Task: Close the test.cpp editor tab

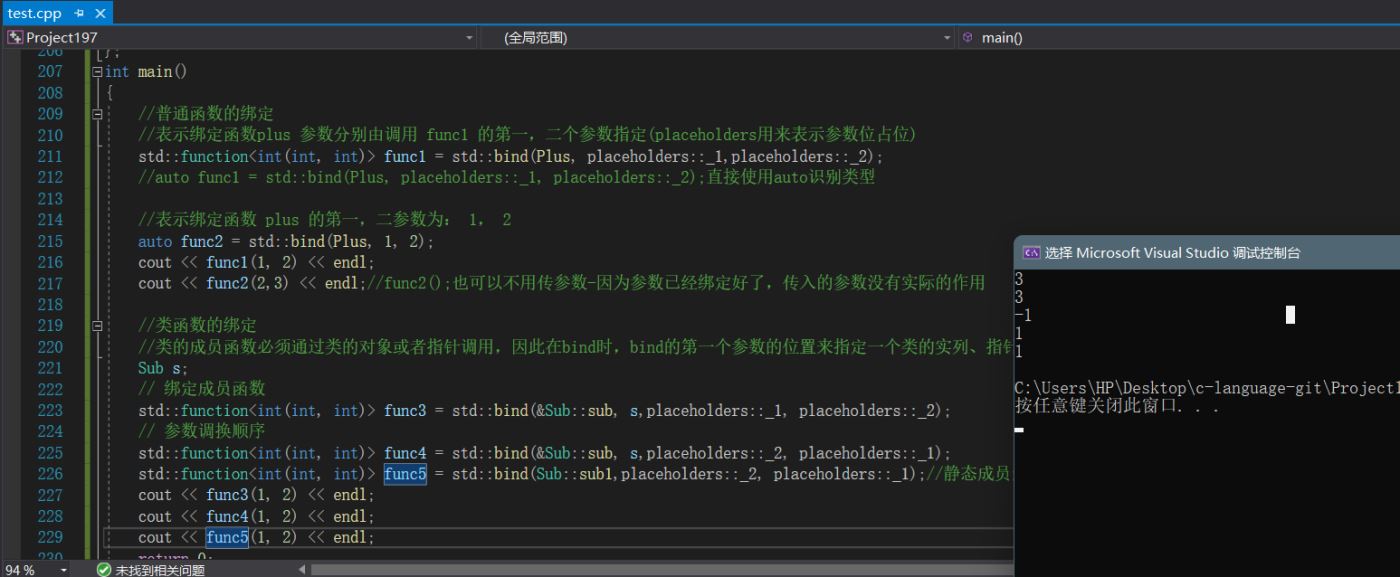Action: pos(100,13)
